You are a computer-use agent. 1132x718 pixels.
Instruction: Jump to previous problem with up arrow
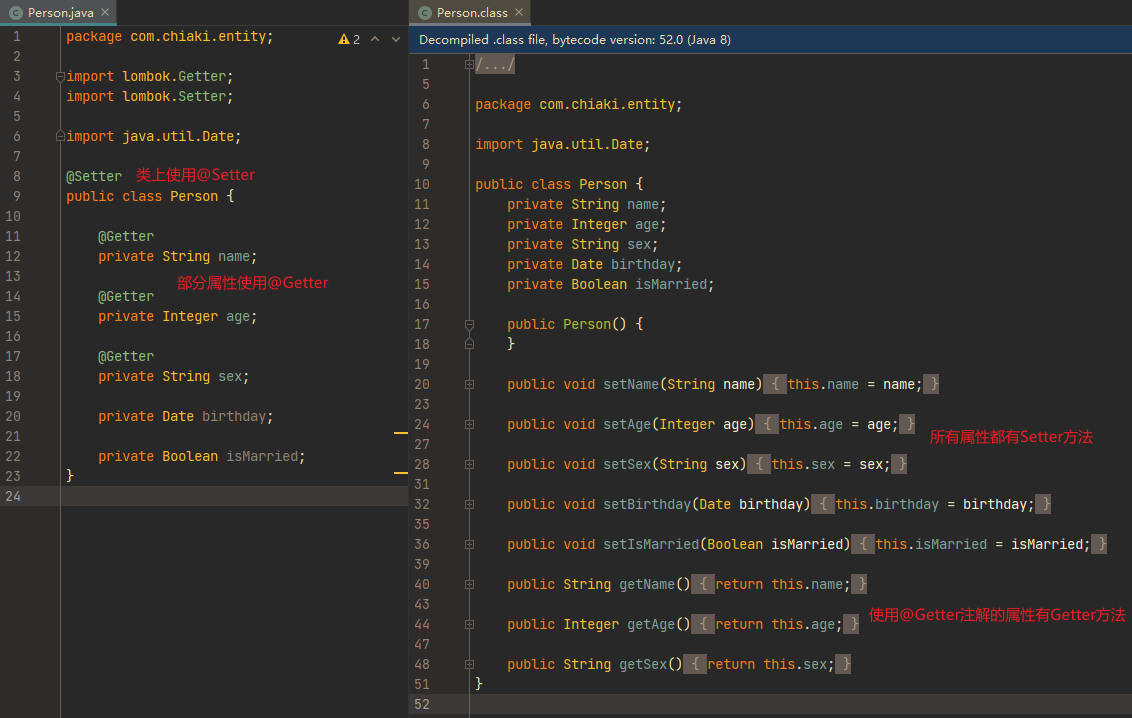[375, 39]
